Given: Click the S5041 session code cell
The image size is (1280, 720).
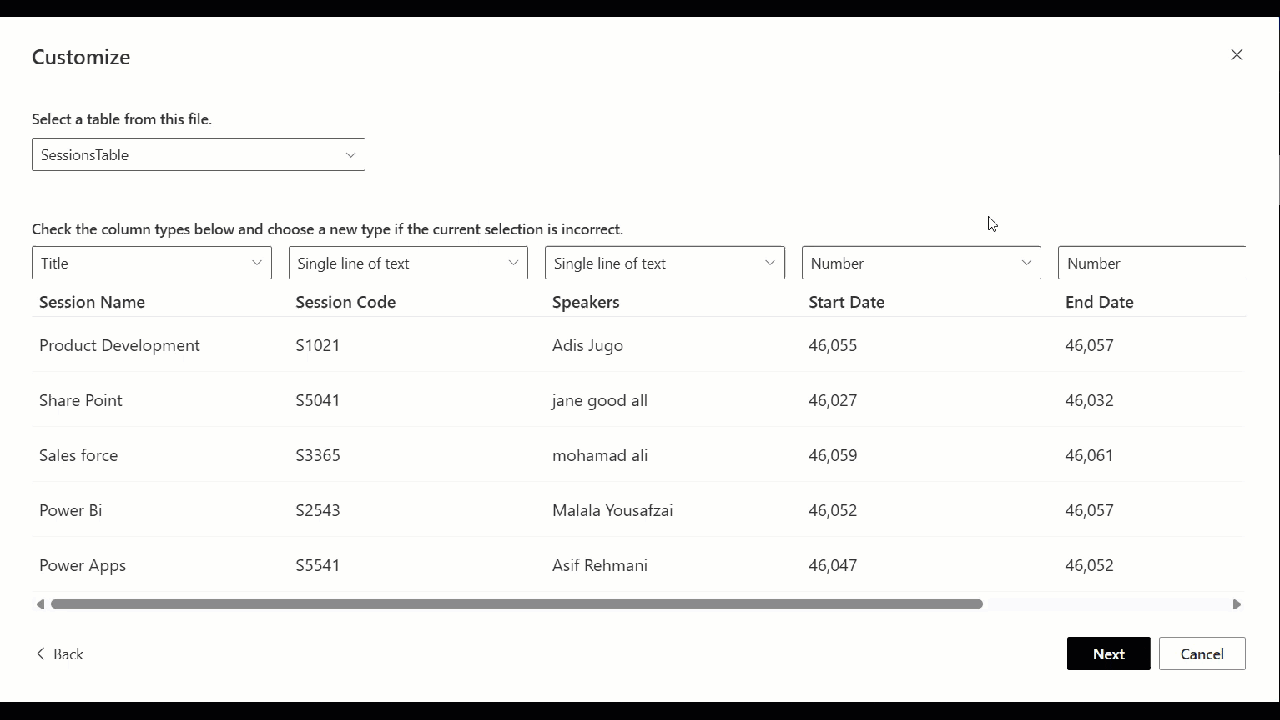Looking at the screenshot, I should coord(318,400).
